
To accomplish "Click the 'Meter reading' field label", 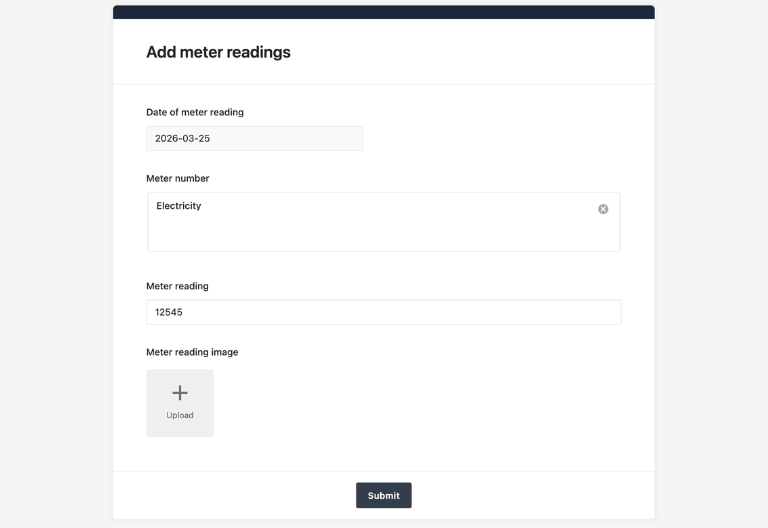I will click(x=177, y=286).
